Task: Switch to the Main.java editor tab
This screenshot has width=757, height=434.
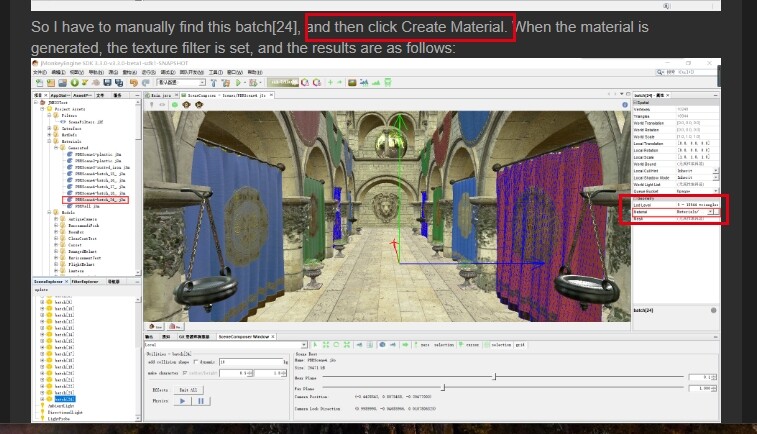Action: (x=161, y=95)
